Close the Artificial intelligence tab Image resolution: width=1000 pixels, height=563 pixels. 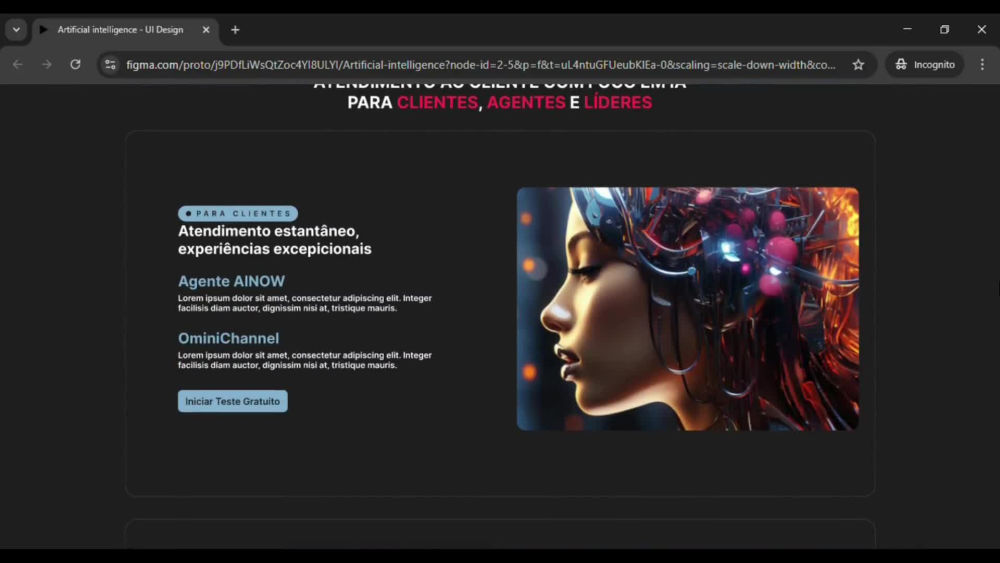206,30
